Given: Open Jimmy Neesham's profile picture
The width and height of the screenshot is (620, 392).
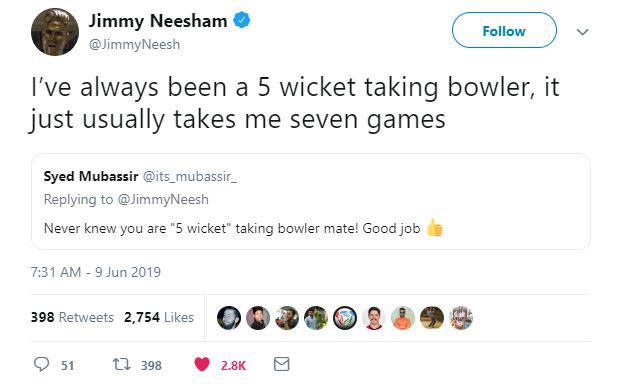Looking at the screenshot, I should point(55,32).
